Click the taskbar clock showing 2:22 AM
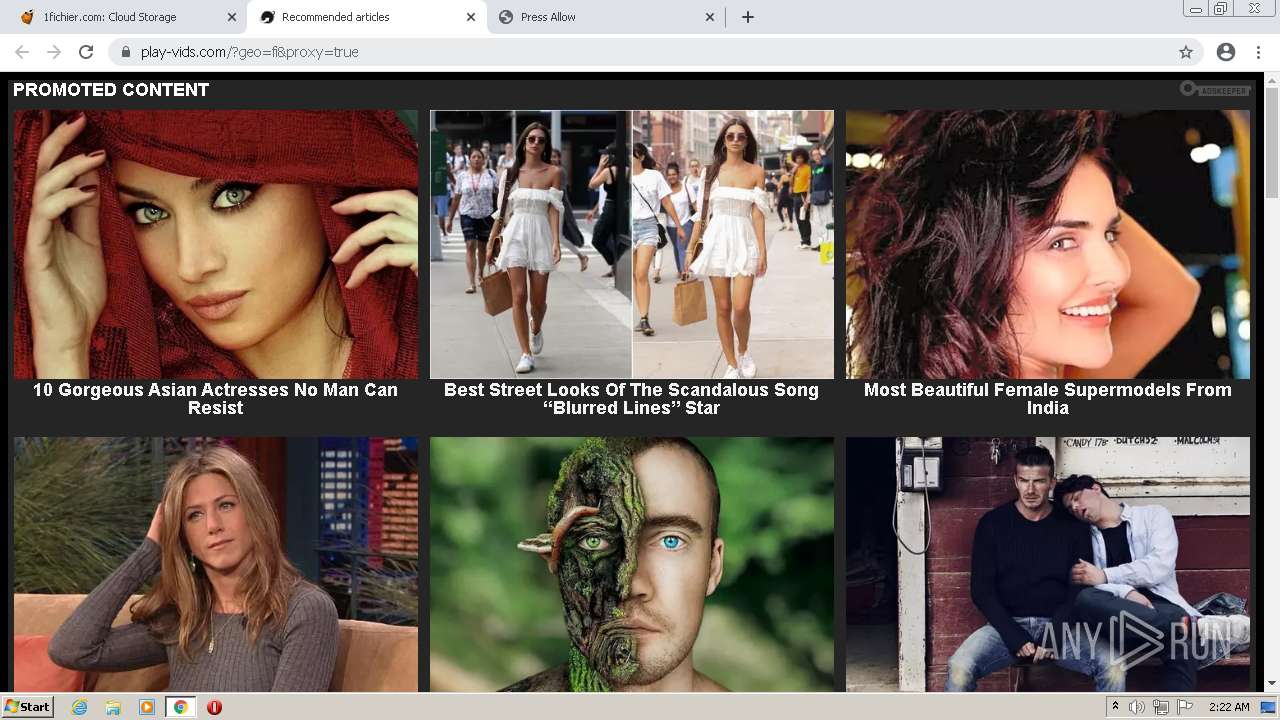The height and width of the screenshot is (720, 1280). pos(1229,707)
